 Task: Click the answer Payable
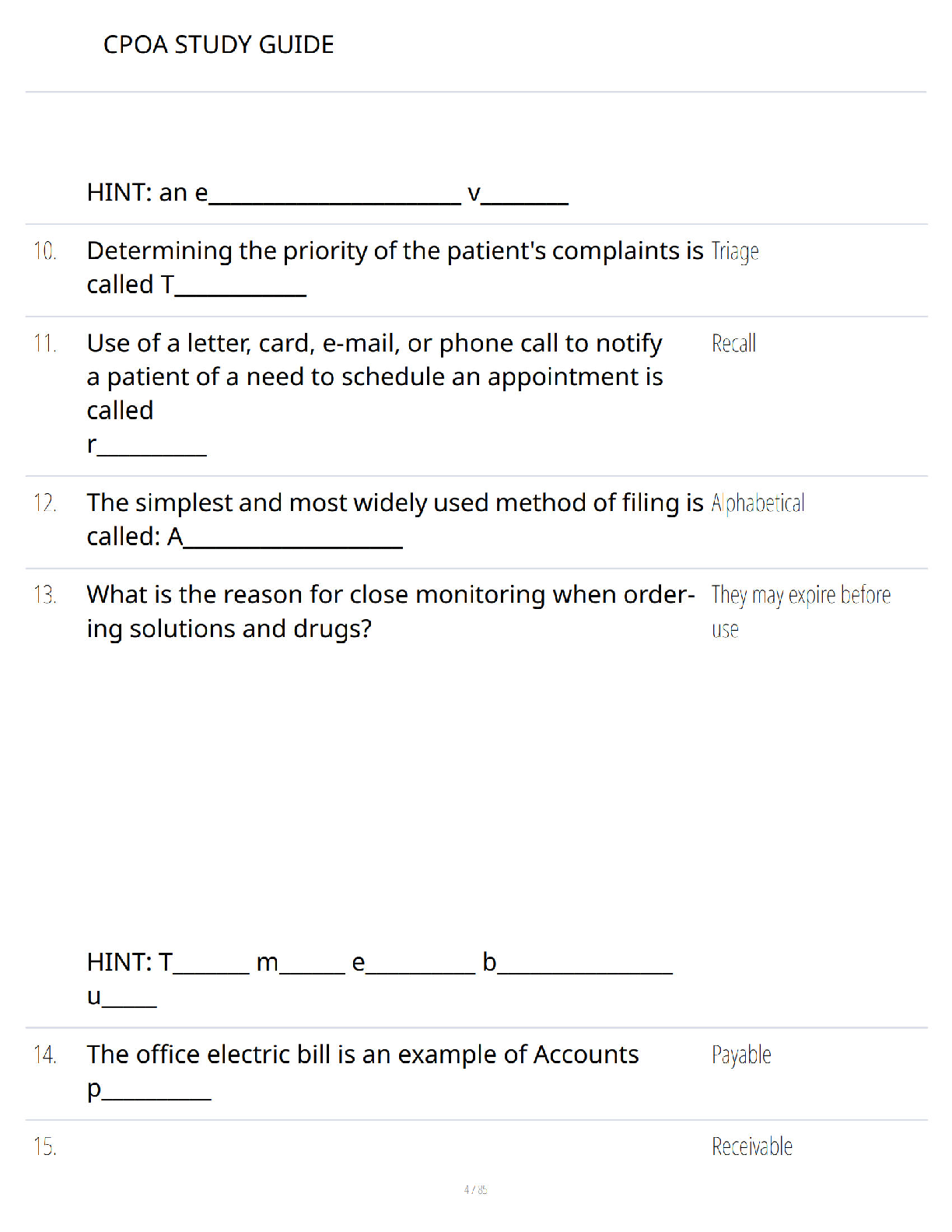[x=741, y=1055]
